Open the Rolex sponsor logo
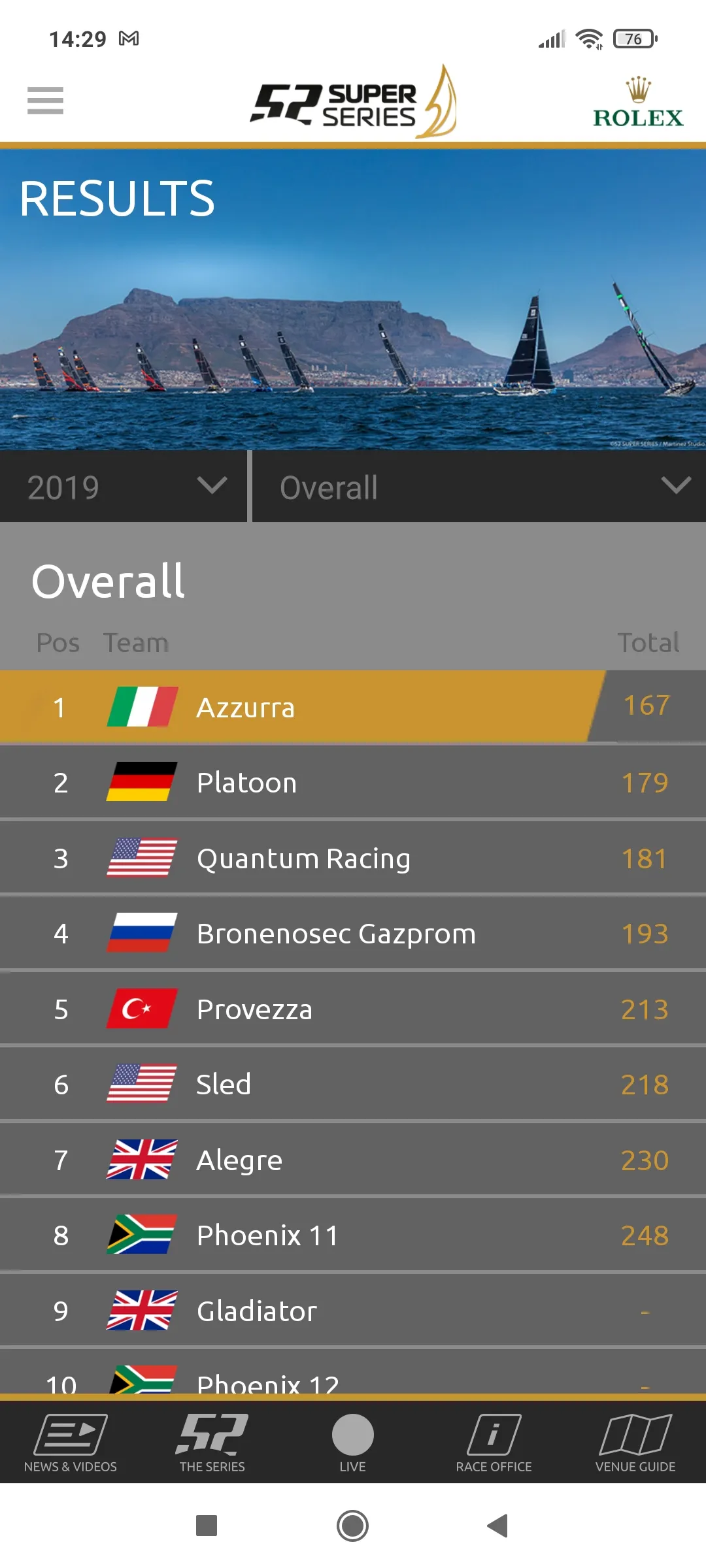706x1568 pixels. click(638, 102)
